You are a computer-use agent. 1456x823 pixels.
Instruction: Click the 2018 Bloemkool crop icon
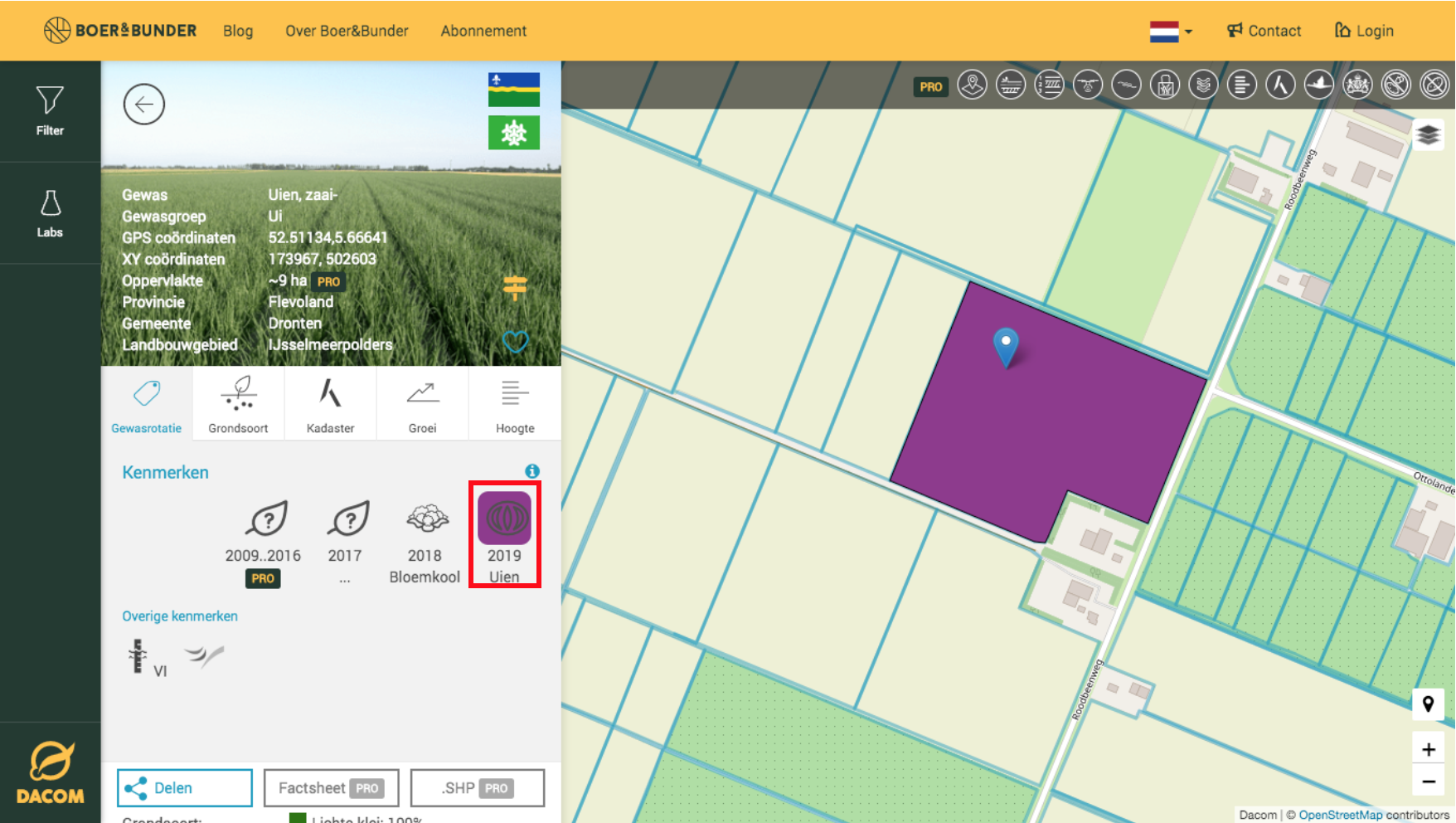pyautogui.click(x=426, y=520)
